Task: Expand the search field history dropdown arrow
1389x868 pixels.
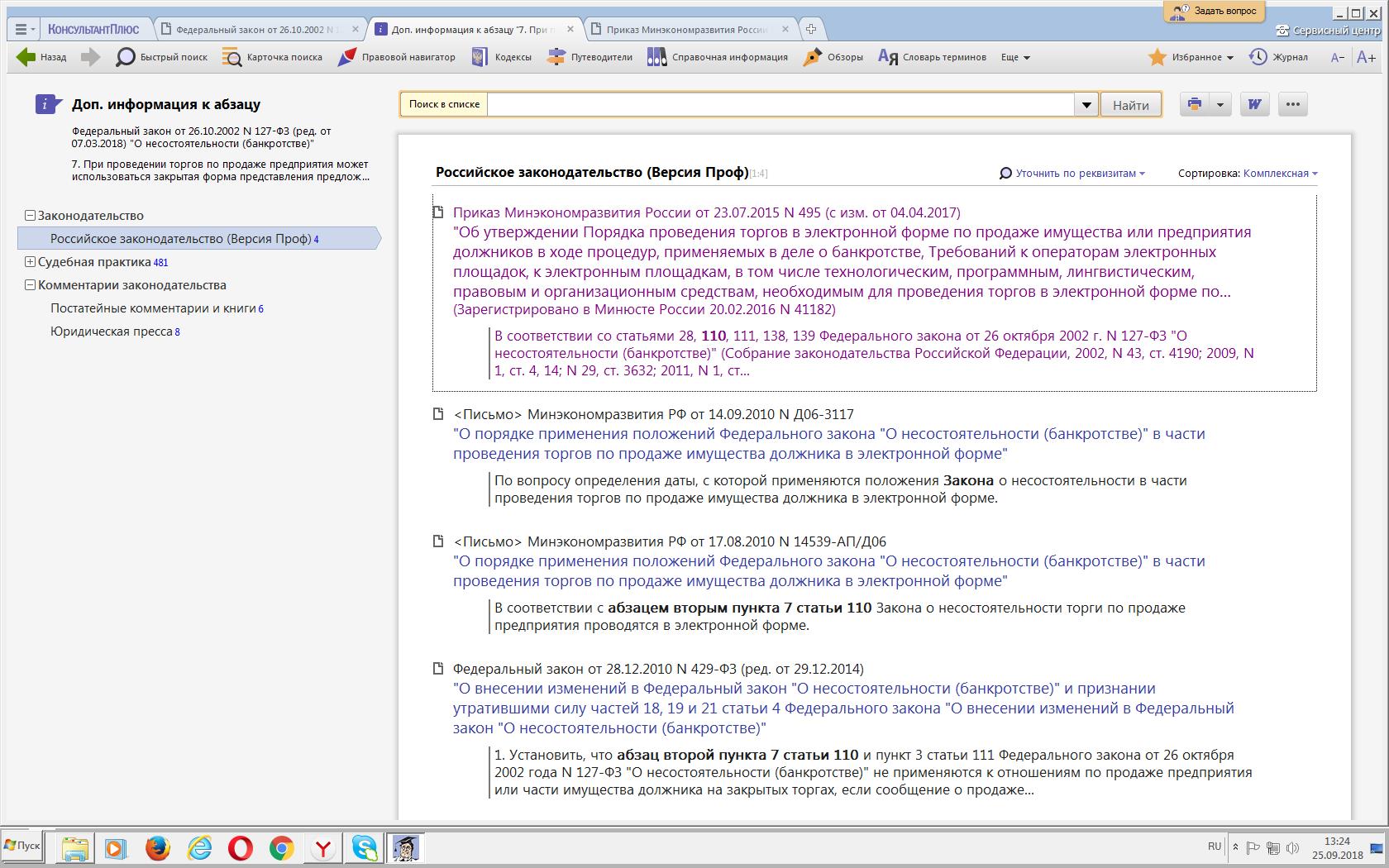Action: click(x=1086, y=105)
